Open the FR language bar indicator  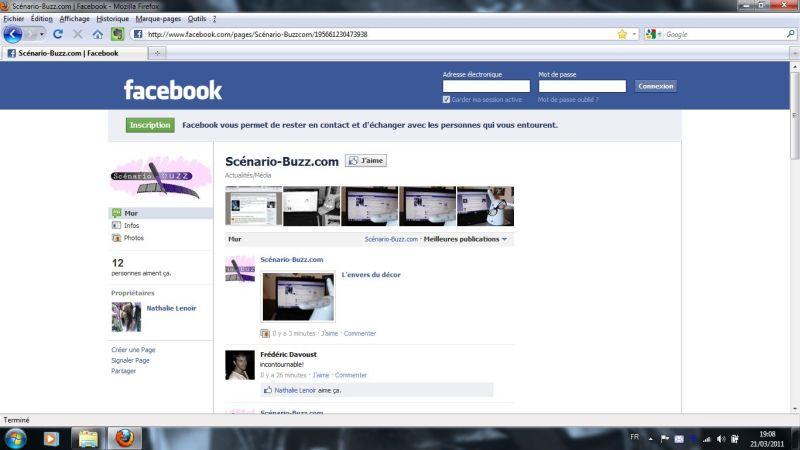click(634, 437)
